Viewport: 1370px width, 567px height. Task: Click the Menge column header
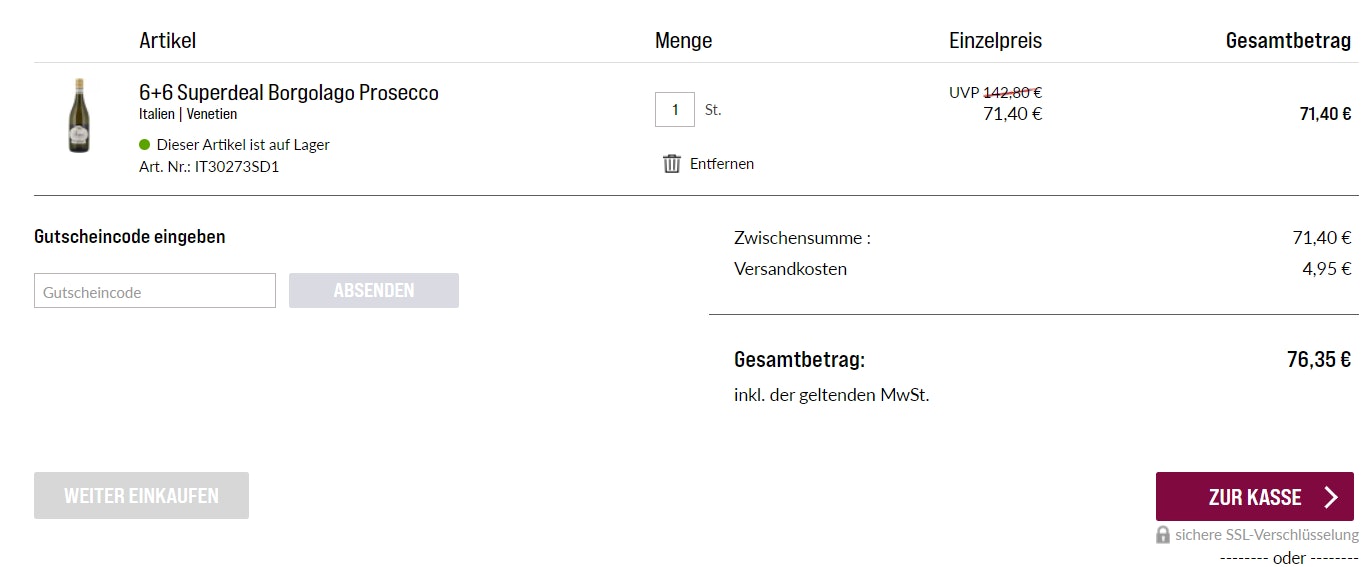[x=683, y=41]
